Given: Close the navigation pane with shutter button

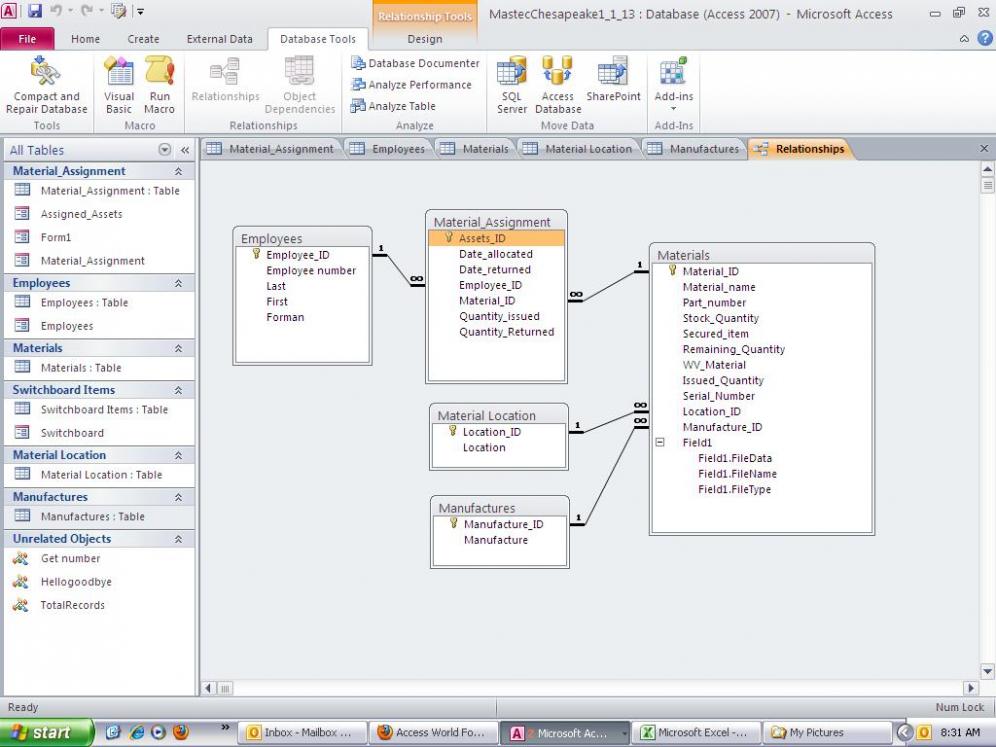Looking at the screenshot, I should (185, 150).
